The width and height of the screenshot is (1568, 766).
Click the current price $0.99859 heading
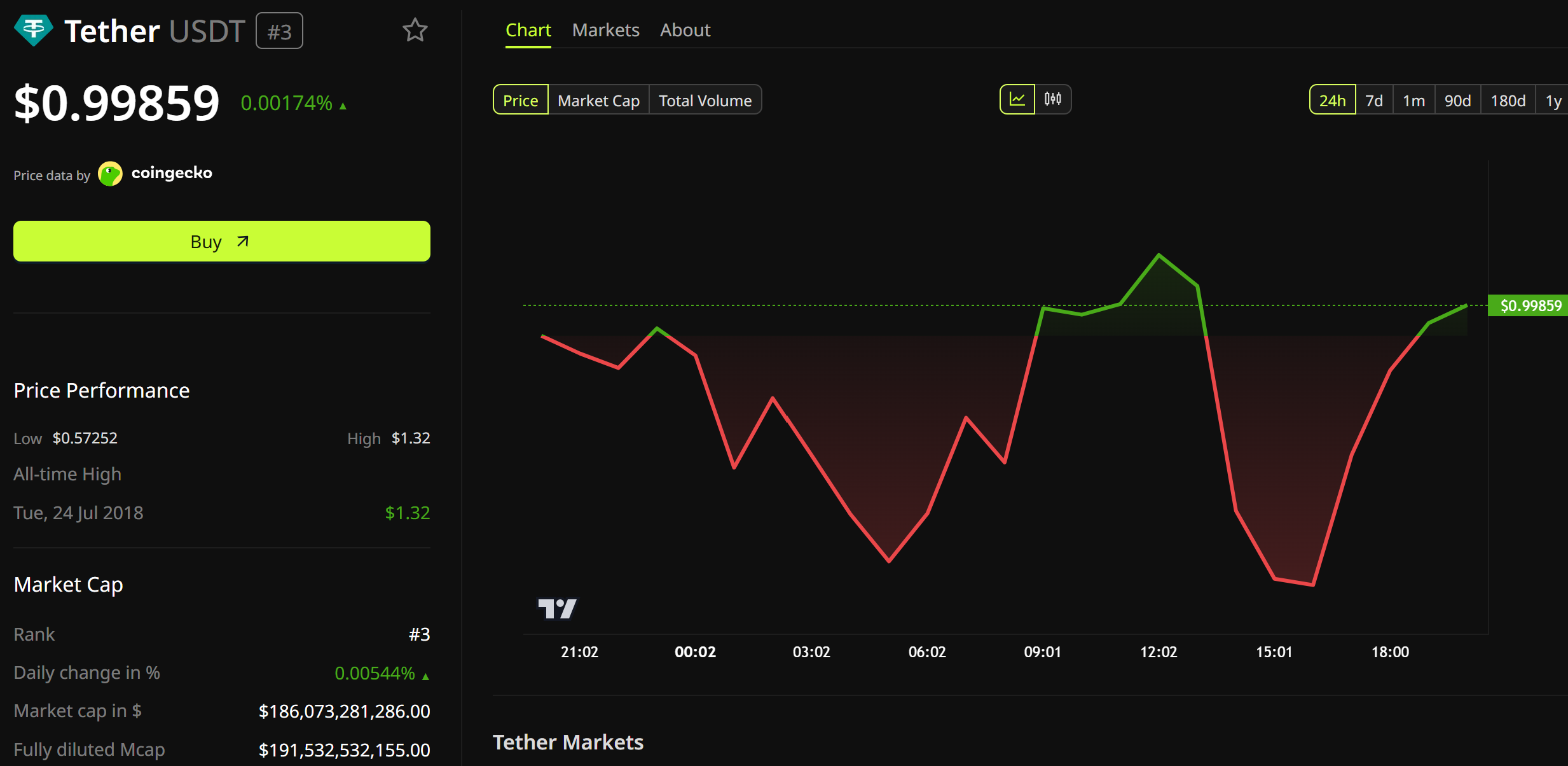pos(116,102)
